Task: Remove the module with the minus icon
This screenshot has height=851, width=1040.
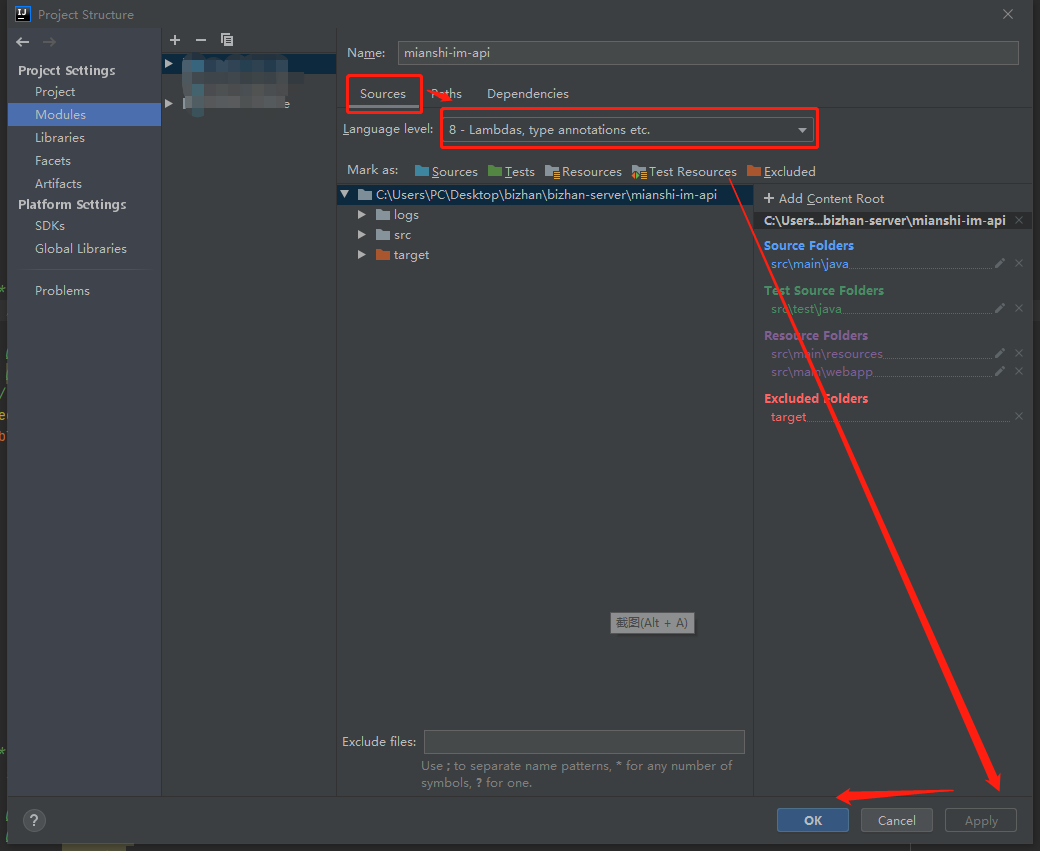Action: coord(200,40)
